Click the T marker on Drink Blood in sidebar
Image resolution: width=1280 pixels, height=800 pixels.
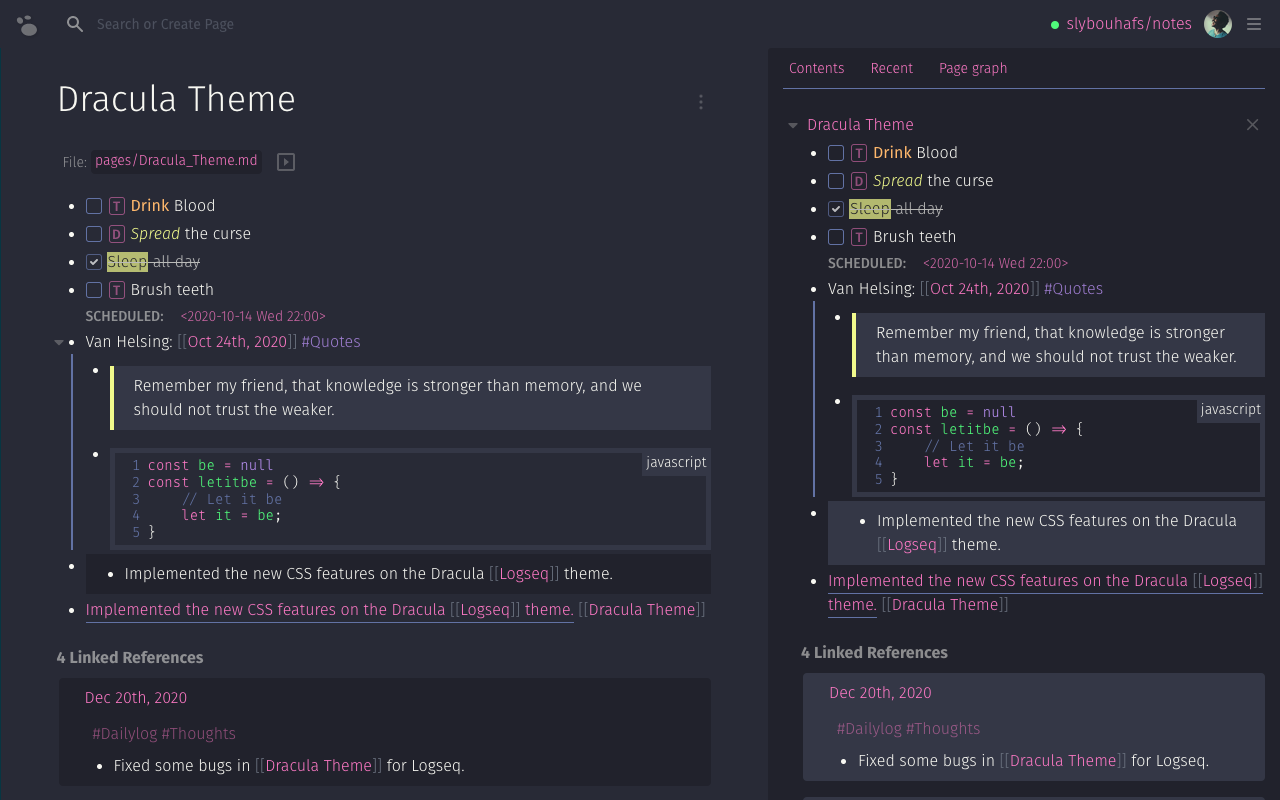coord(859,153)
